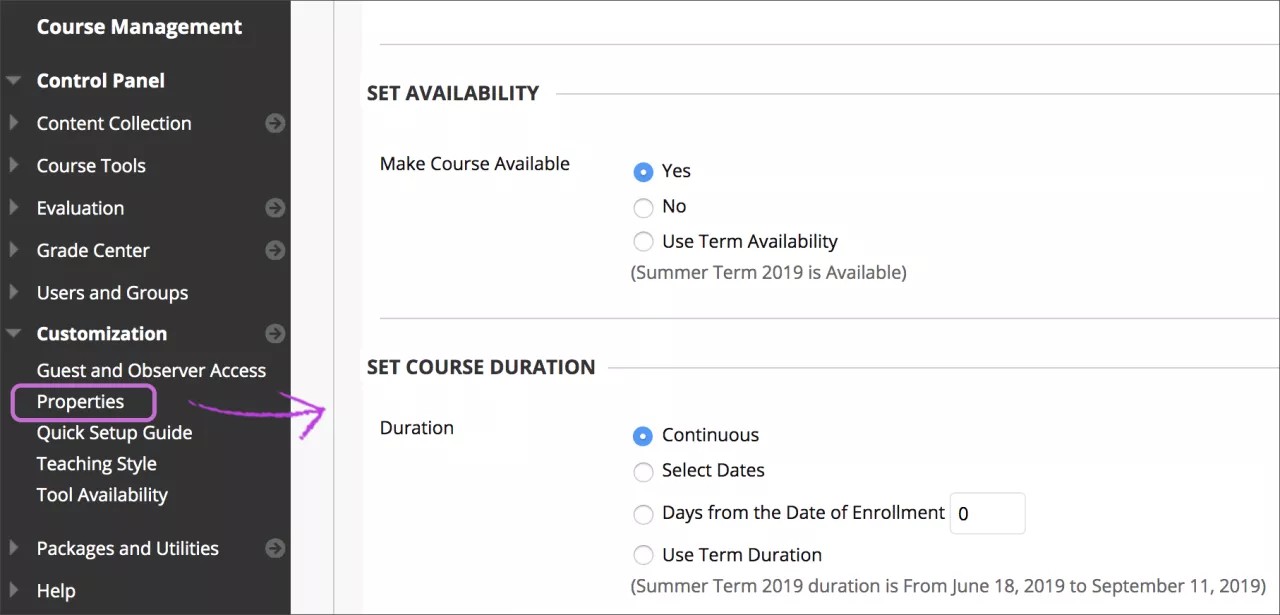Click the Customization circular arrow icon

[x=276, y=334]
